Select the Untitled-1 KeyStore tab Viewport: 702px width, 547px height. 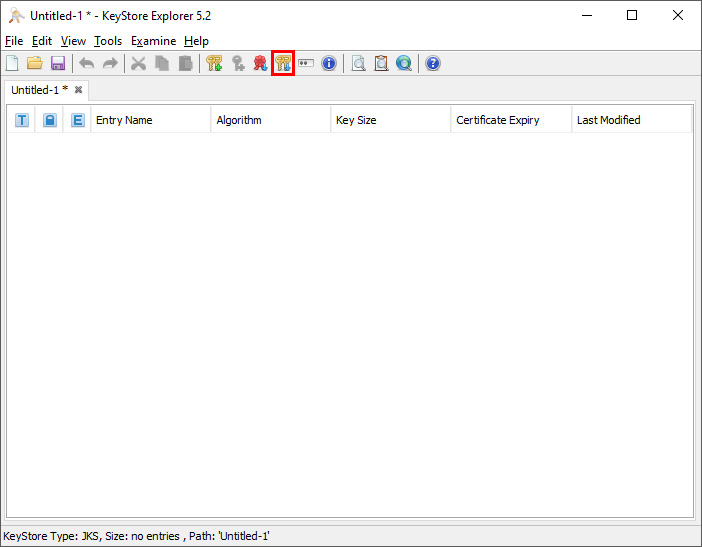click(x=47, y=90)
